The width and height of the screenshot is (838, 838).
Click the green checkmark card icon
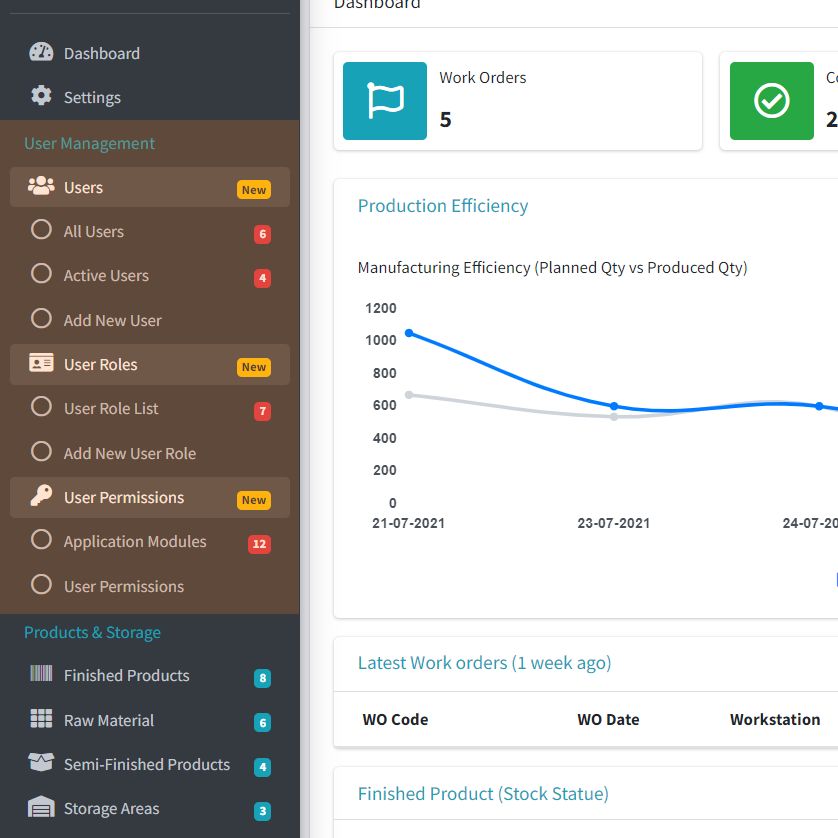pyautogui.click(x=772, y=101)
